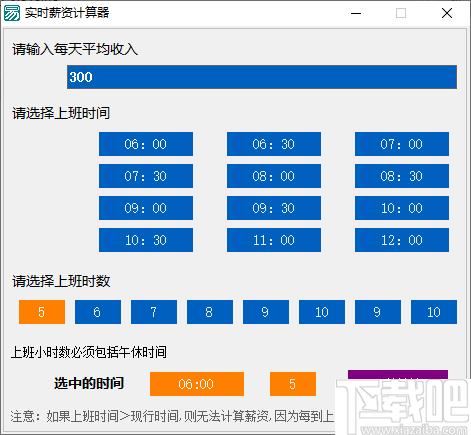The height and width of the screenshot is (435, 471).
Task: Click the salary calculator app icon
Action: (12, 13)
